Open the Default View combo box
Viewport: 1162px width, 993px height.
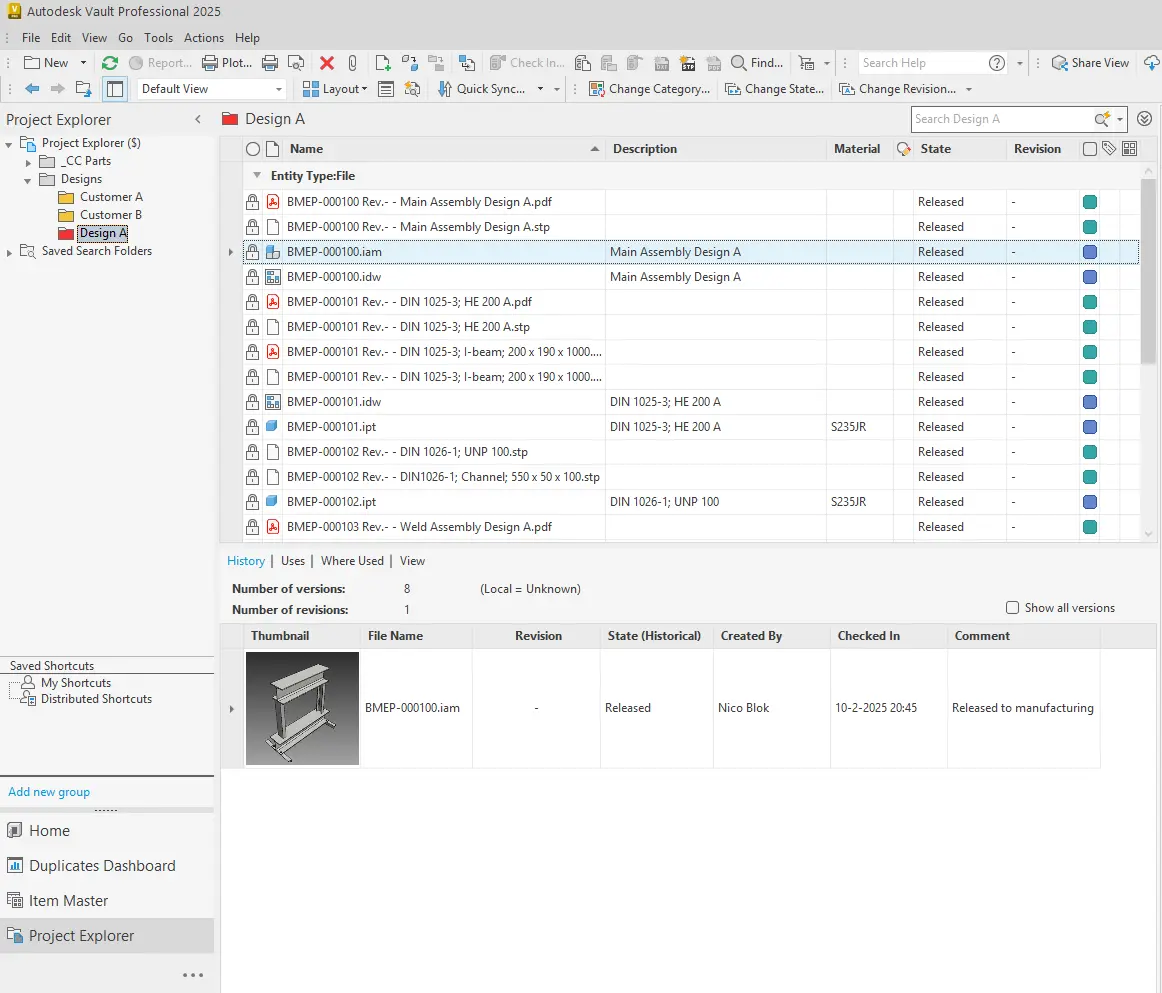pos(212,89)
